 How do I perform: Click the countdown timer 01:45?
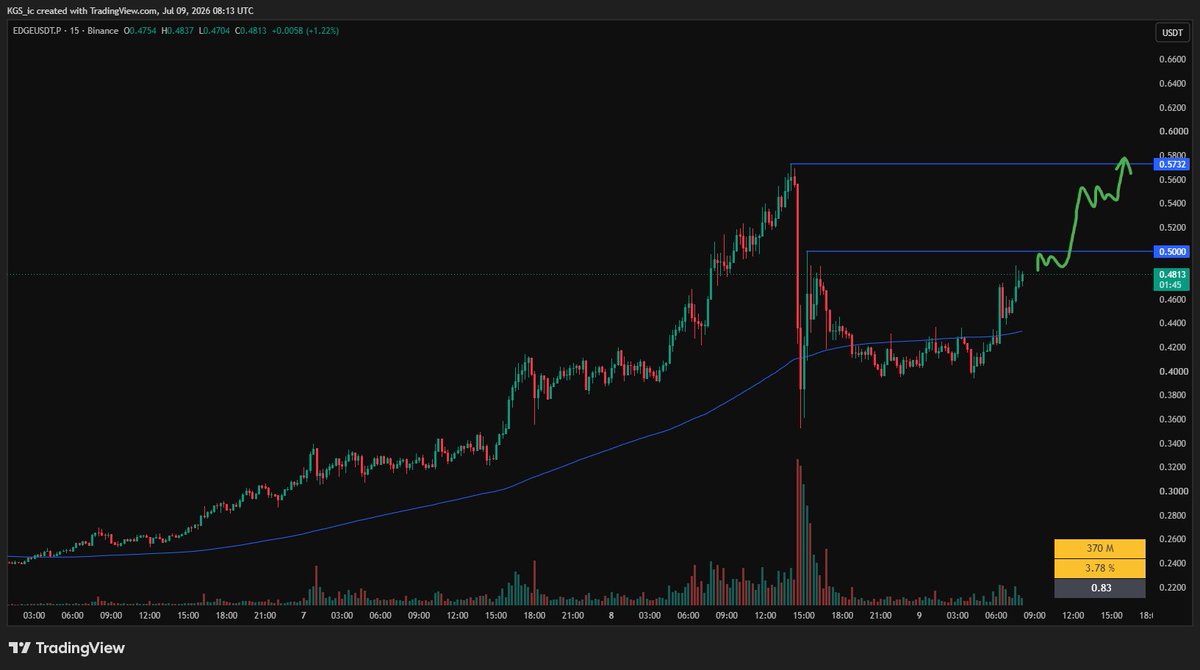click(x=1170, y=285)
